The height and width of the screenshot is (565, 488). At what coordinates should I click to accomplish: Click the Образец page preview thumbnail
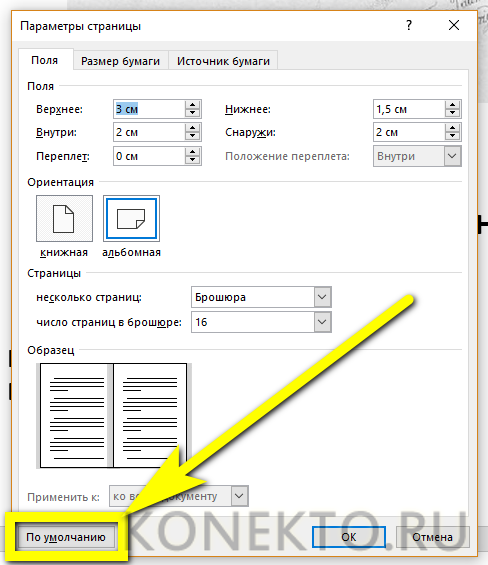tap(114, 415)
